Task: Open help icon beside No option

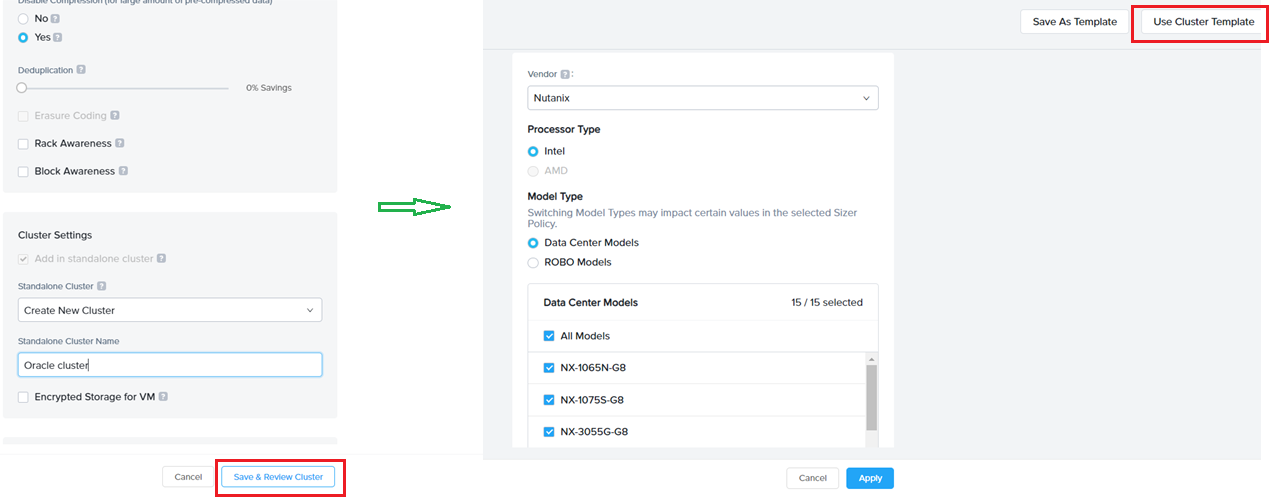Action: tap(55, 19)
